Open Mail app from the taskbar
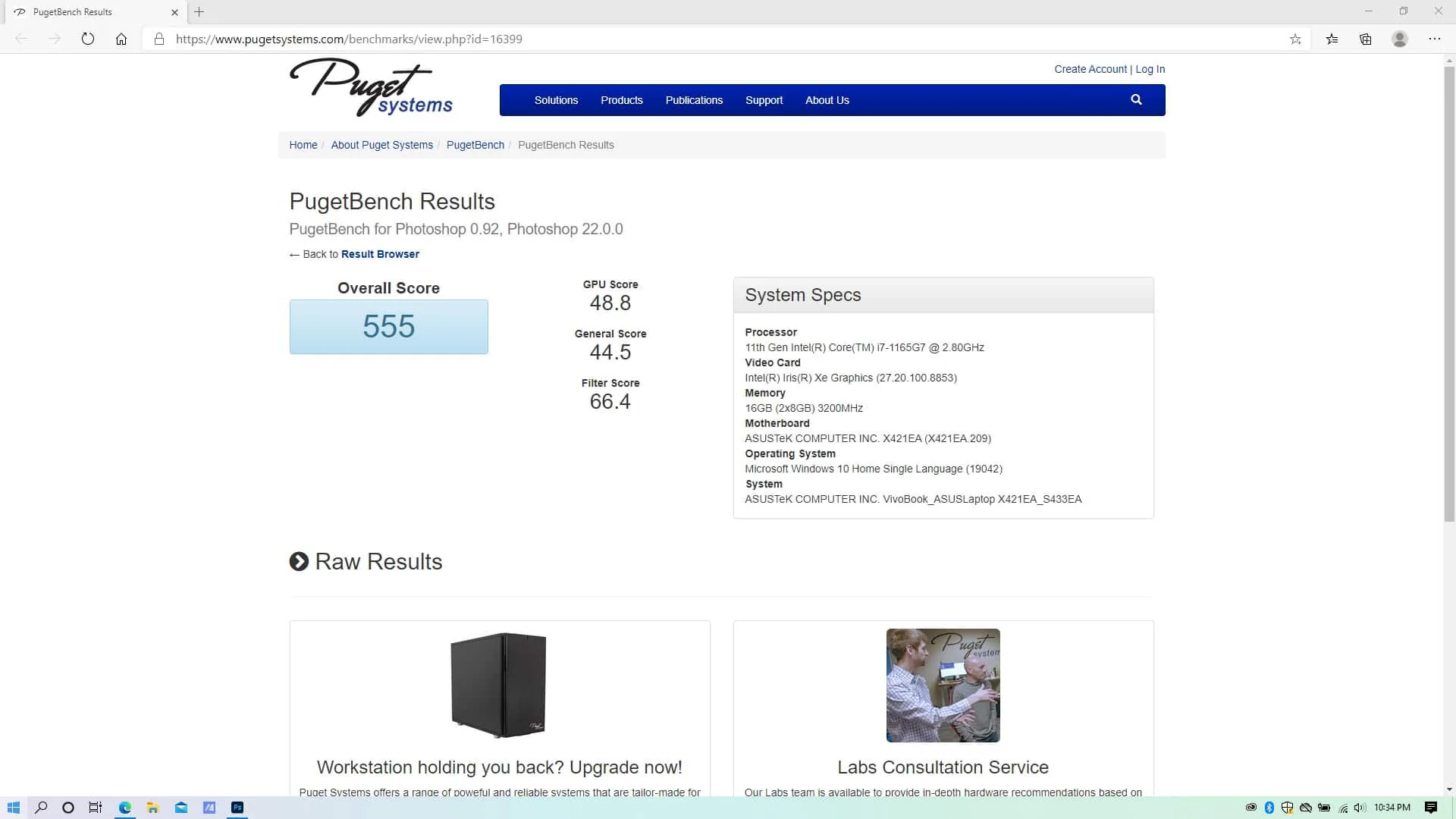 (x=181, y=808)
